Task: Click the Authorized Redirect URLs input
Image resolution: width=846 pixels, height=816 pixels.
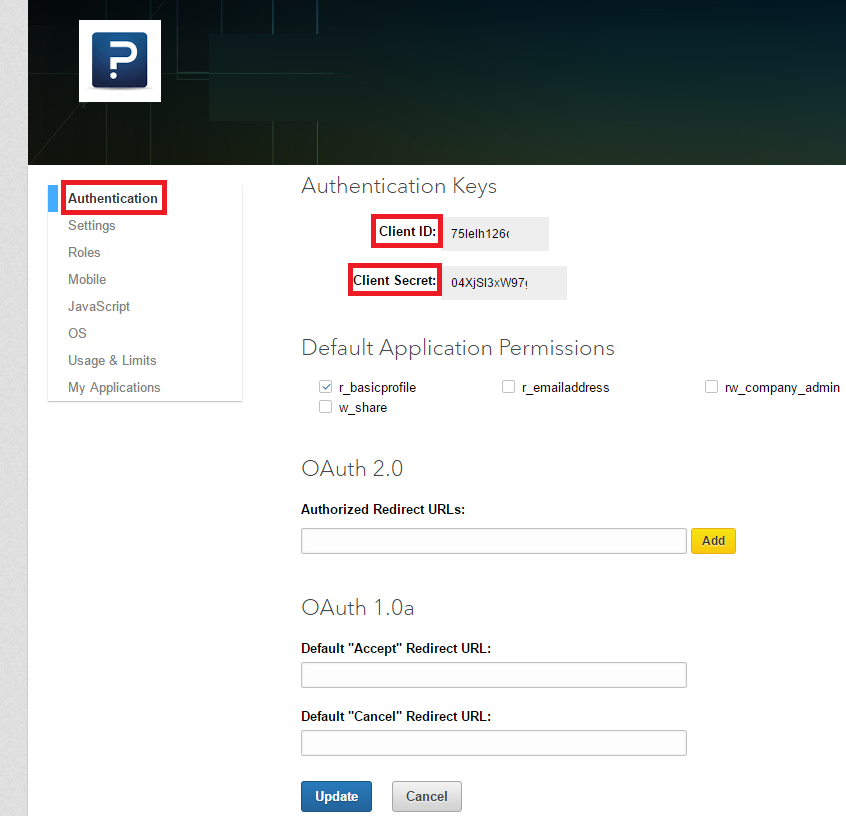Action: coord(493,540)
